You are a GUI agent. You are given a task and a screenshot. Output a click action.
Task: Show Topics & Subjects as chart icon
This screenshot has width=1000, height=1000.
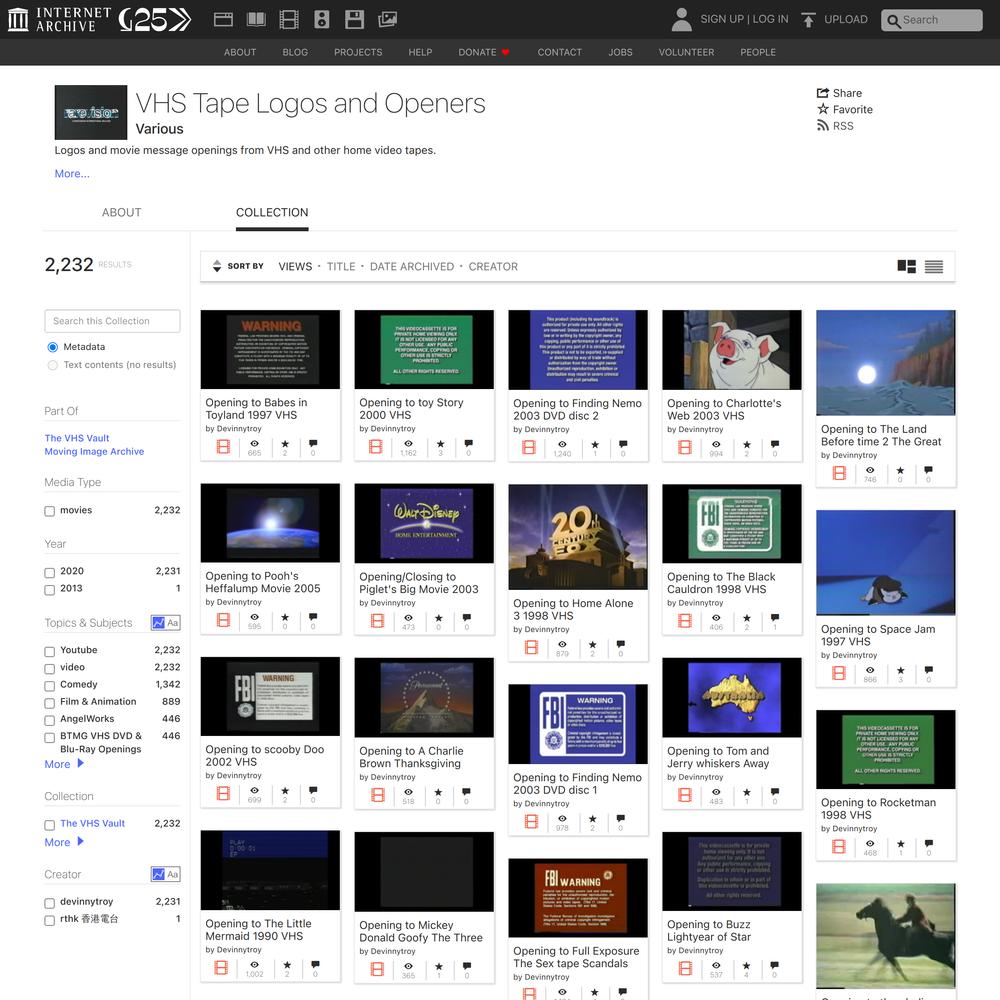(158, 622)
